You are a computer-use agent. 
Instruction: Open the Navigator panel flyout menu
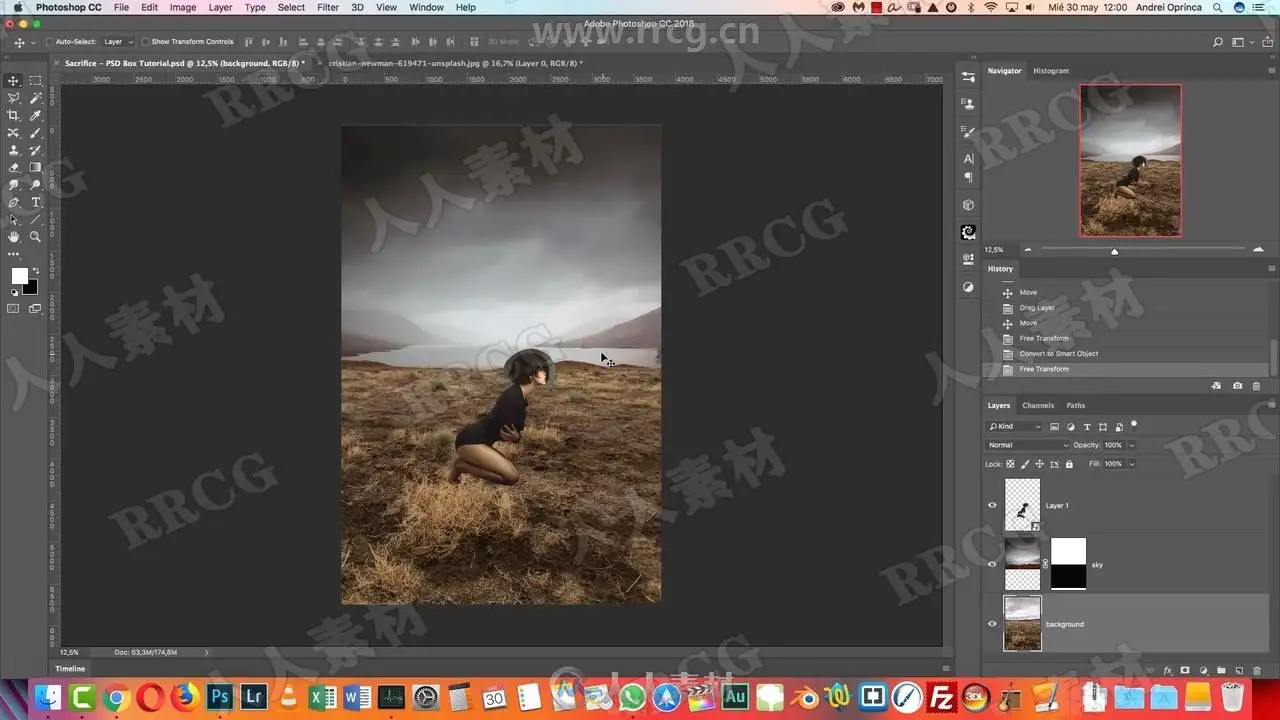[1271, 71]
